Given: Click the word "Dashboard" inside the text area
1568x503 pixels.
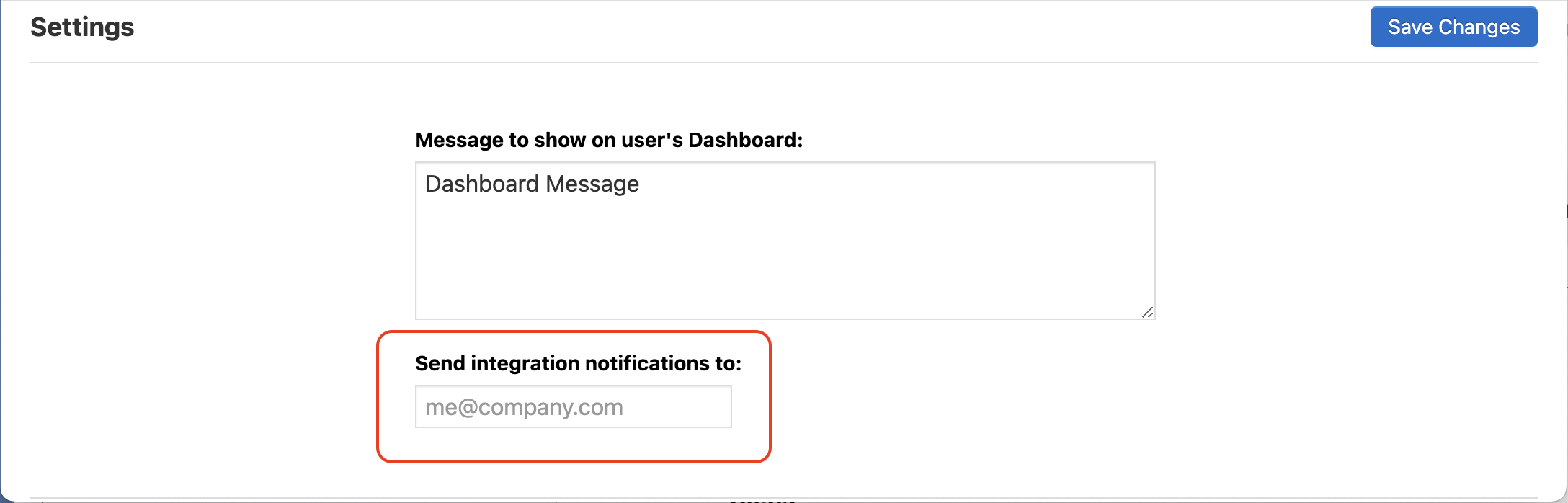Looking at the screenshot, I should click(x=481, y=184).
